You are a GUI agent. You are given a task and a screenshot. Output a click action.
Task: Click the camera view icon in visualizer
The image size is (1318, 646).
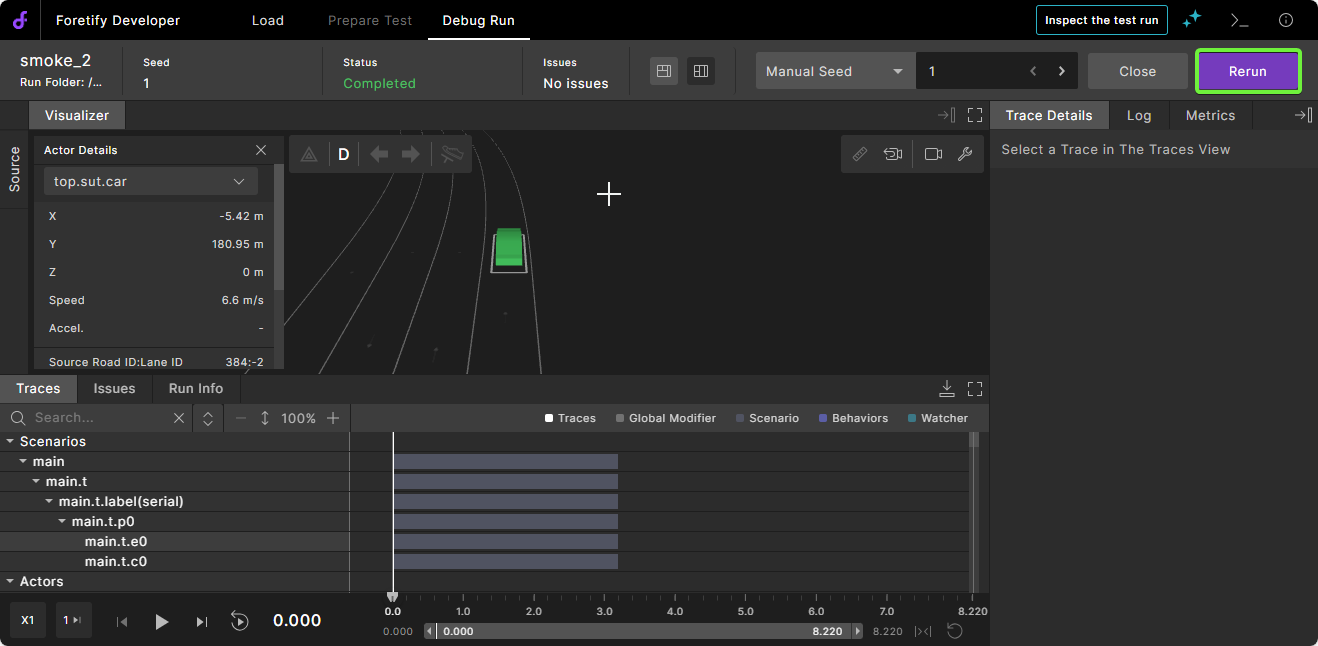[933, 154]
